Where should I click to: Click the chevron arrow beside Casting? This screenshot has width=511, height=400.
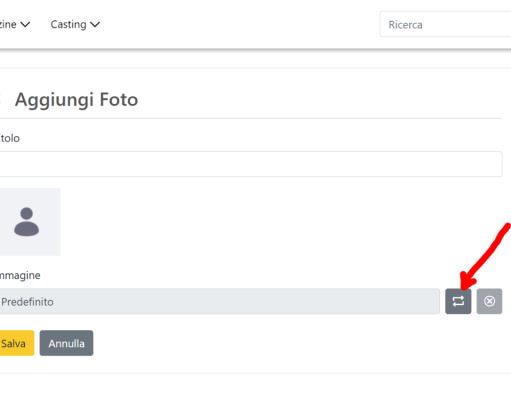click(95, 25)
